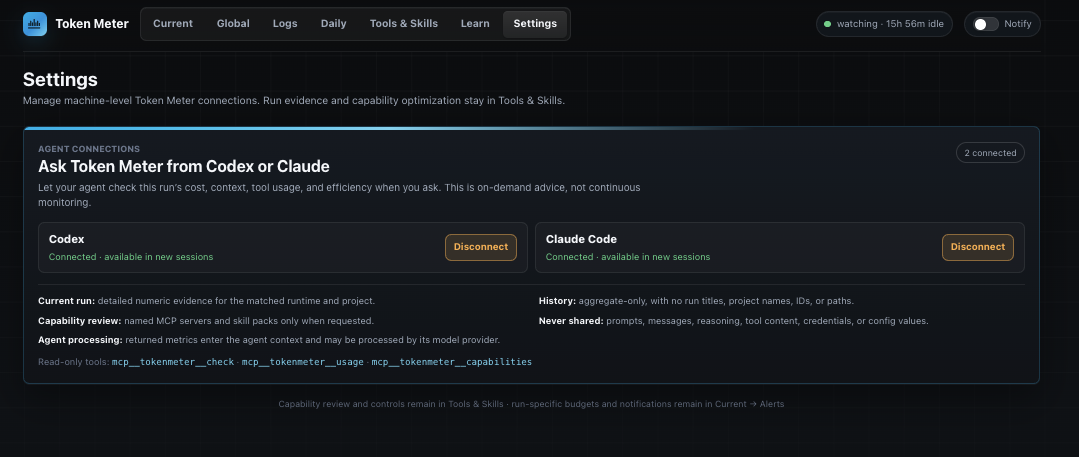The width and height of the screenshot is (1079, 457).
Task: Click the on-demand advice description paragraph
Action: coord(339,195)
